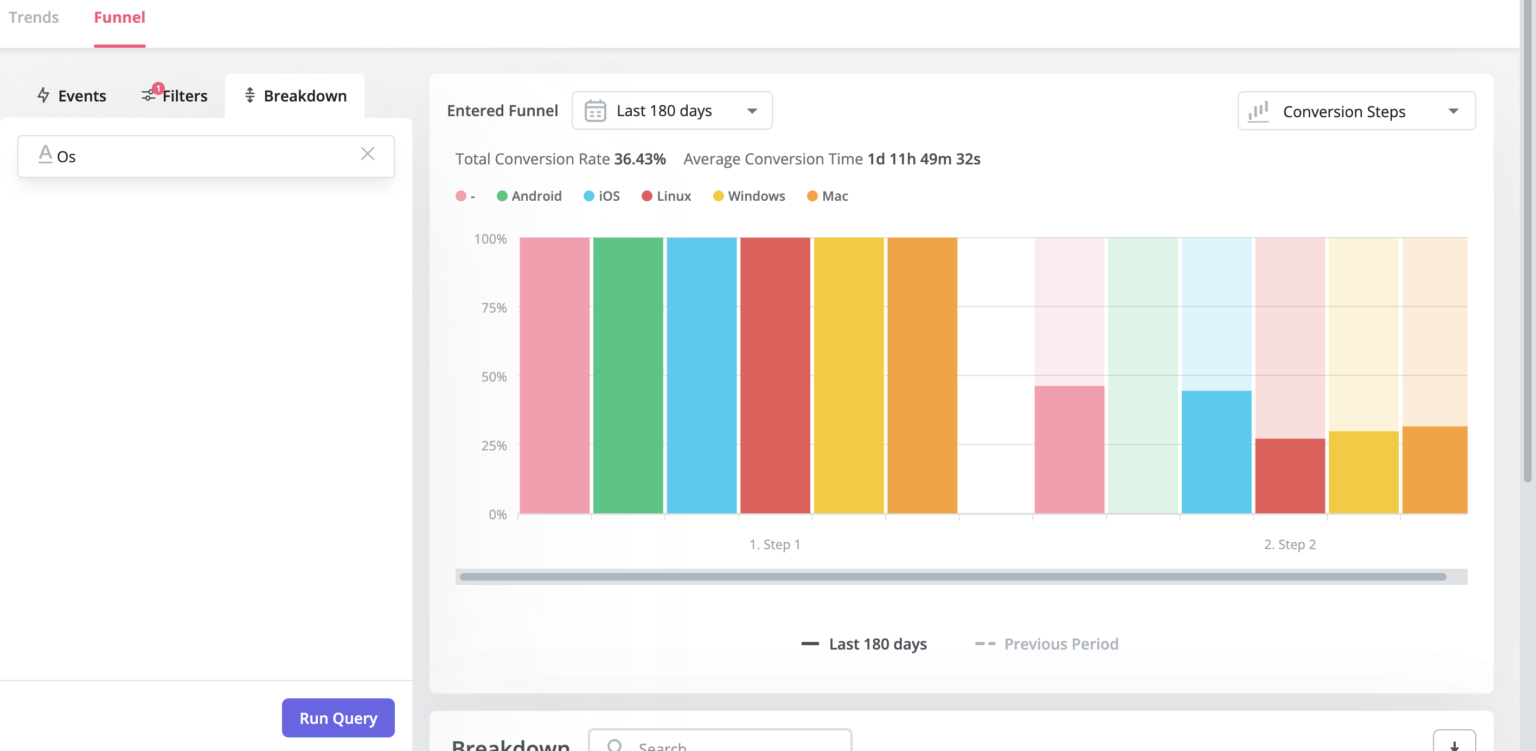Click the bar chart icon beside Conversion Steps
1536x751 pixels.
coord(1258,110)
